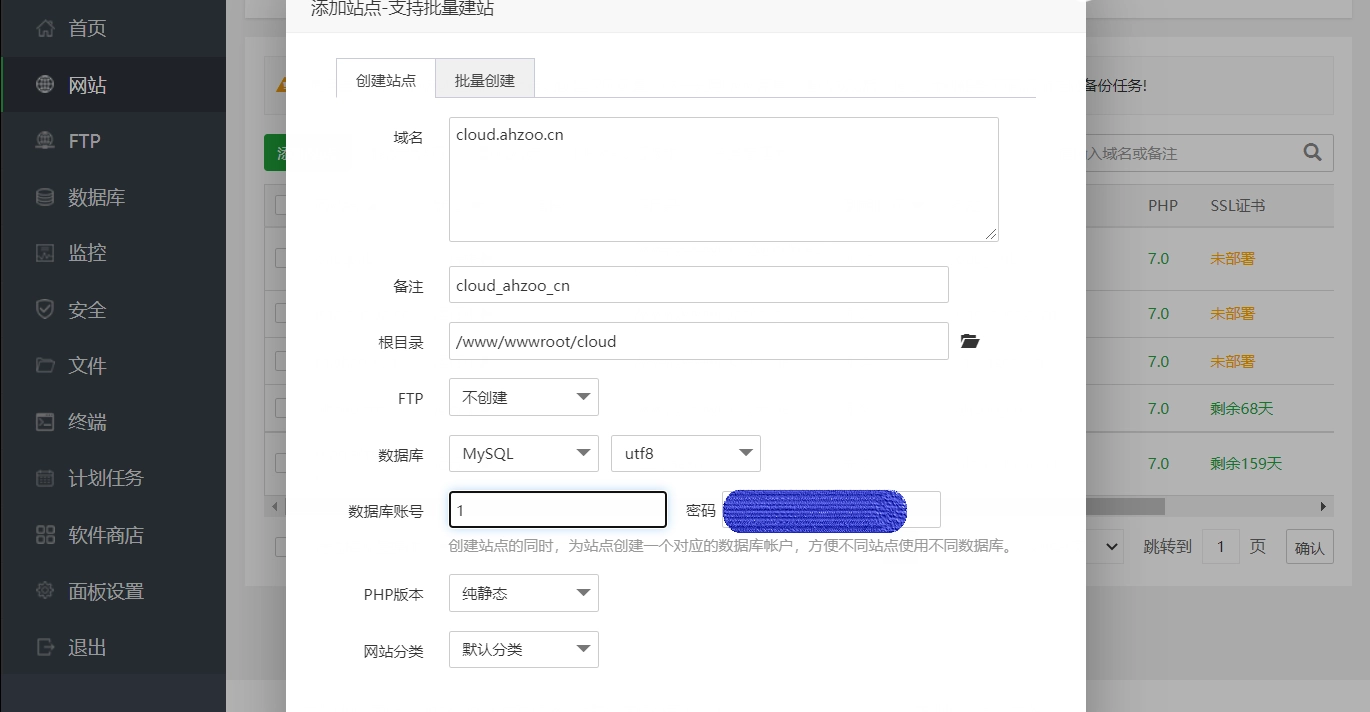This screenshot has height=712, width=1370.
Task: Click the 确认 confirm button
Action: 1309,546
